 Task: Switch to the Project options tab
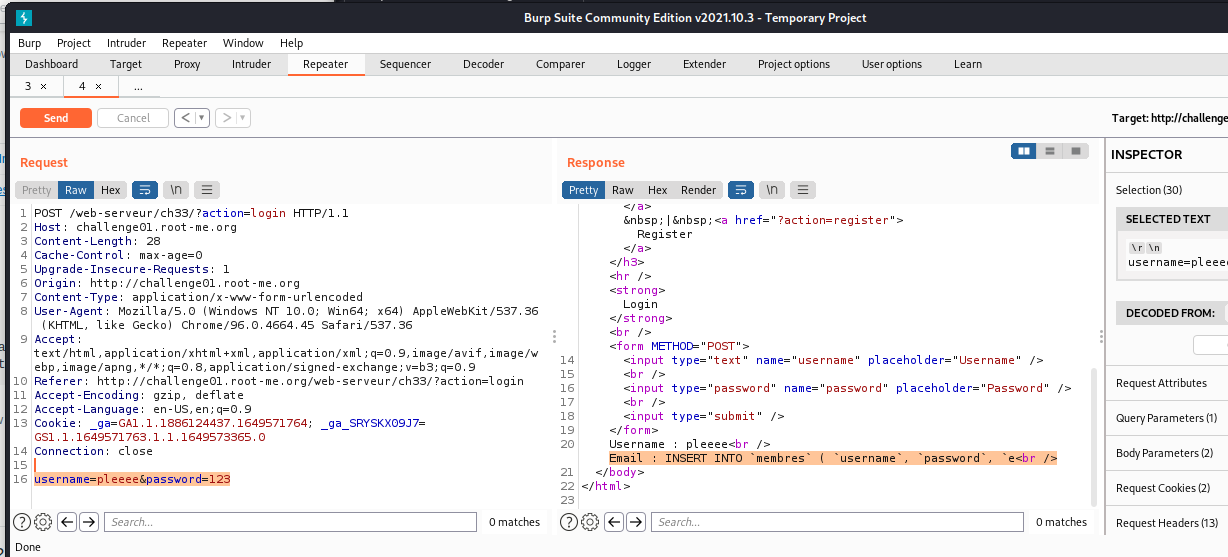tap(794, 64)
